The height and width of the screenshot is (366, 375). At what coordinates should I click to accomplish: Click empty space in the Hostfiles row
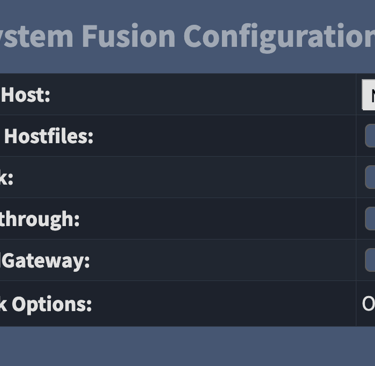click(x=223, y=136)
